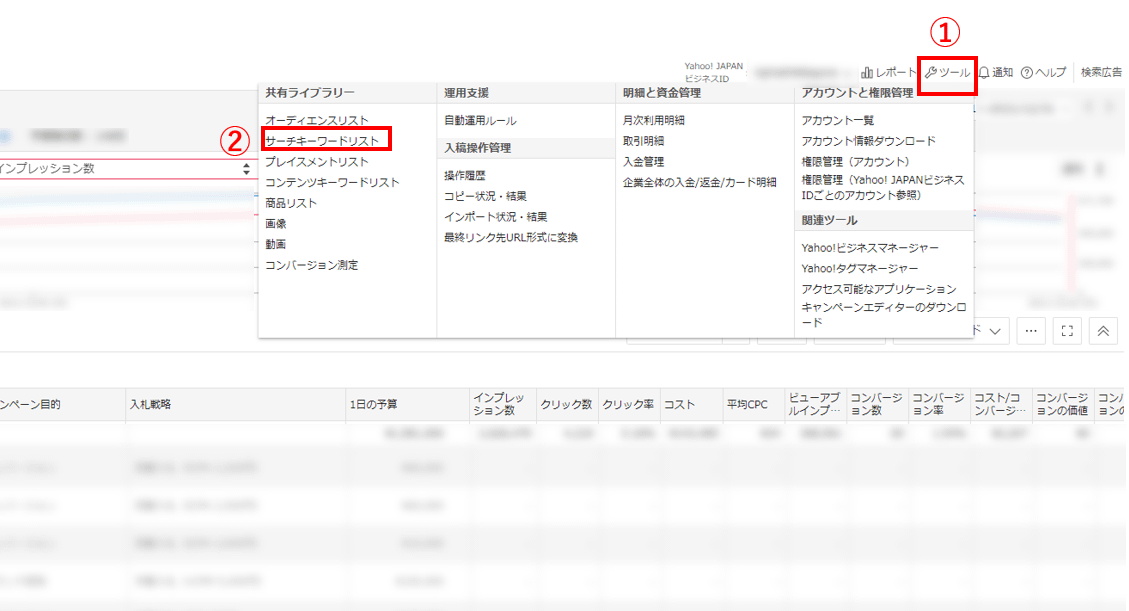Collapse panel with double chevron up icon
The image size is (1129, 611).
pyautogui.click(x=1103, y=331)
